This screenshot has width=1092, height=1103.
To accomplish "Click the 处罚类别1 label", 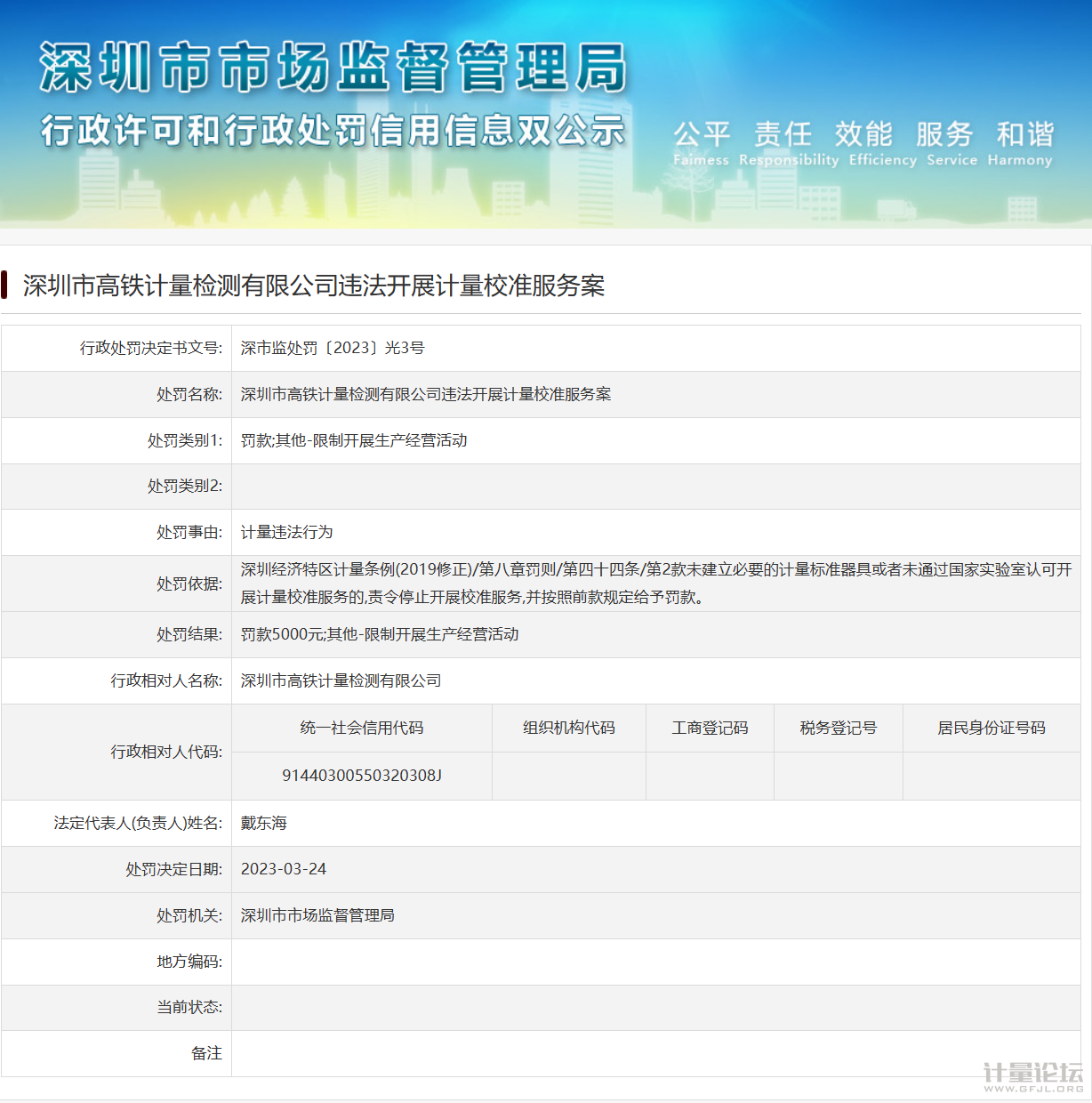I will coord(185,440).
